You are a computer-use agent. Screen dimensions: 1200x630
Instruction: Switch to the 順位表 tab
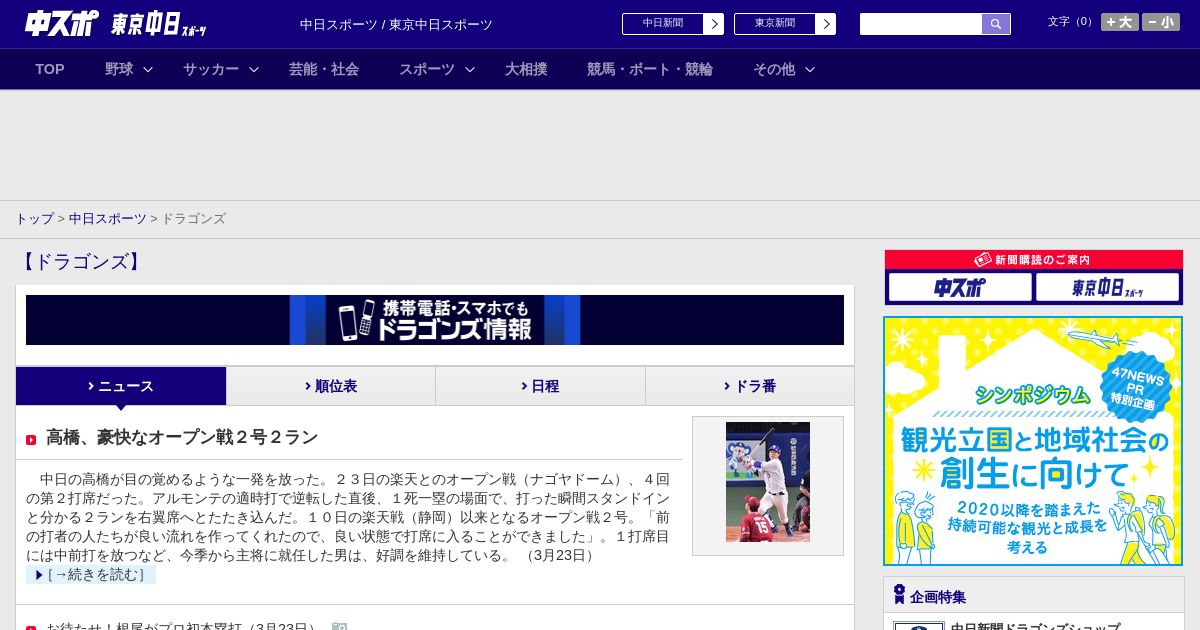click(x=331, y=386)
